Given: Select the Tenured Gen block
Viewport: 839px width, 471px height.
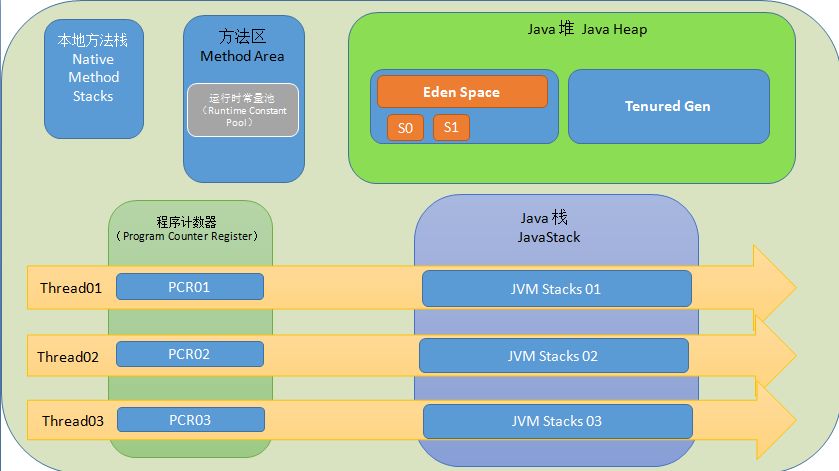Looking at the screenshot, I should (668, 107).
